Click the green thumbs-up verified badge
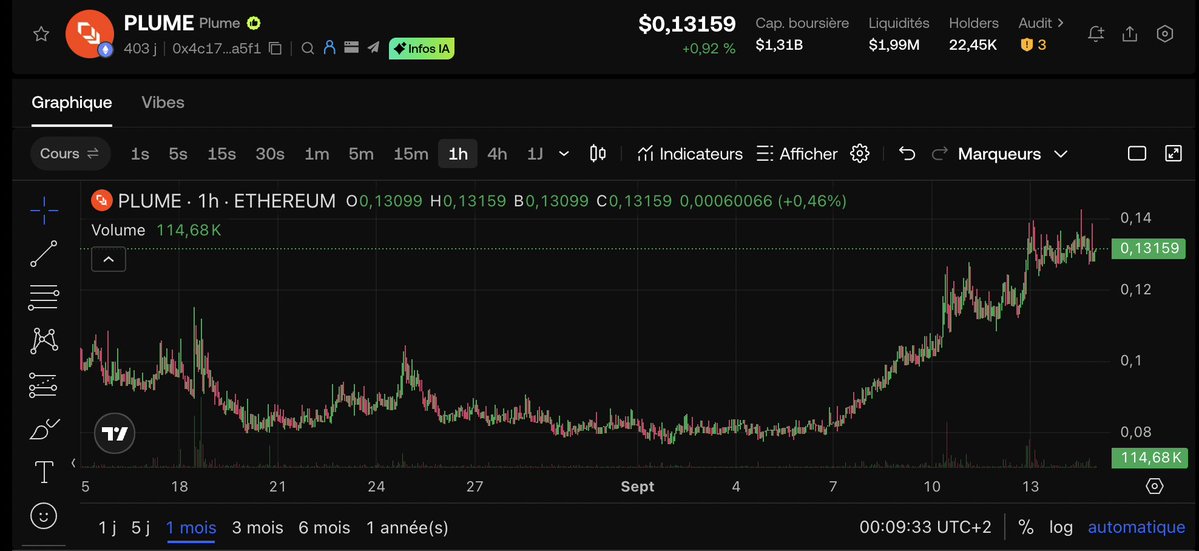 tap(253, 24)
